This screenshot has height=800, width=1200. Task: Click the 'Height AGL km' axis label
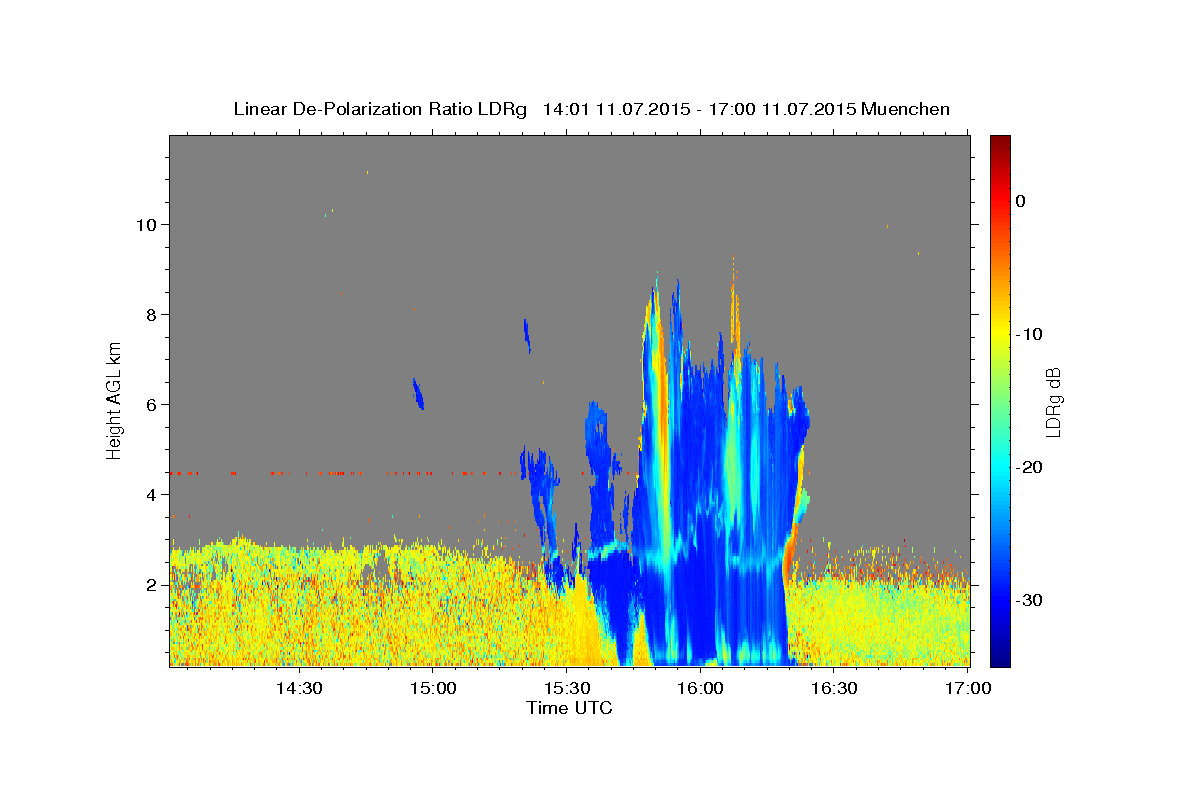tap(115, 401)
